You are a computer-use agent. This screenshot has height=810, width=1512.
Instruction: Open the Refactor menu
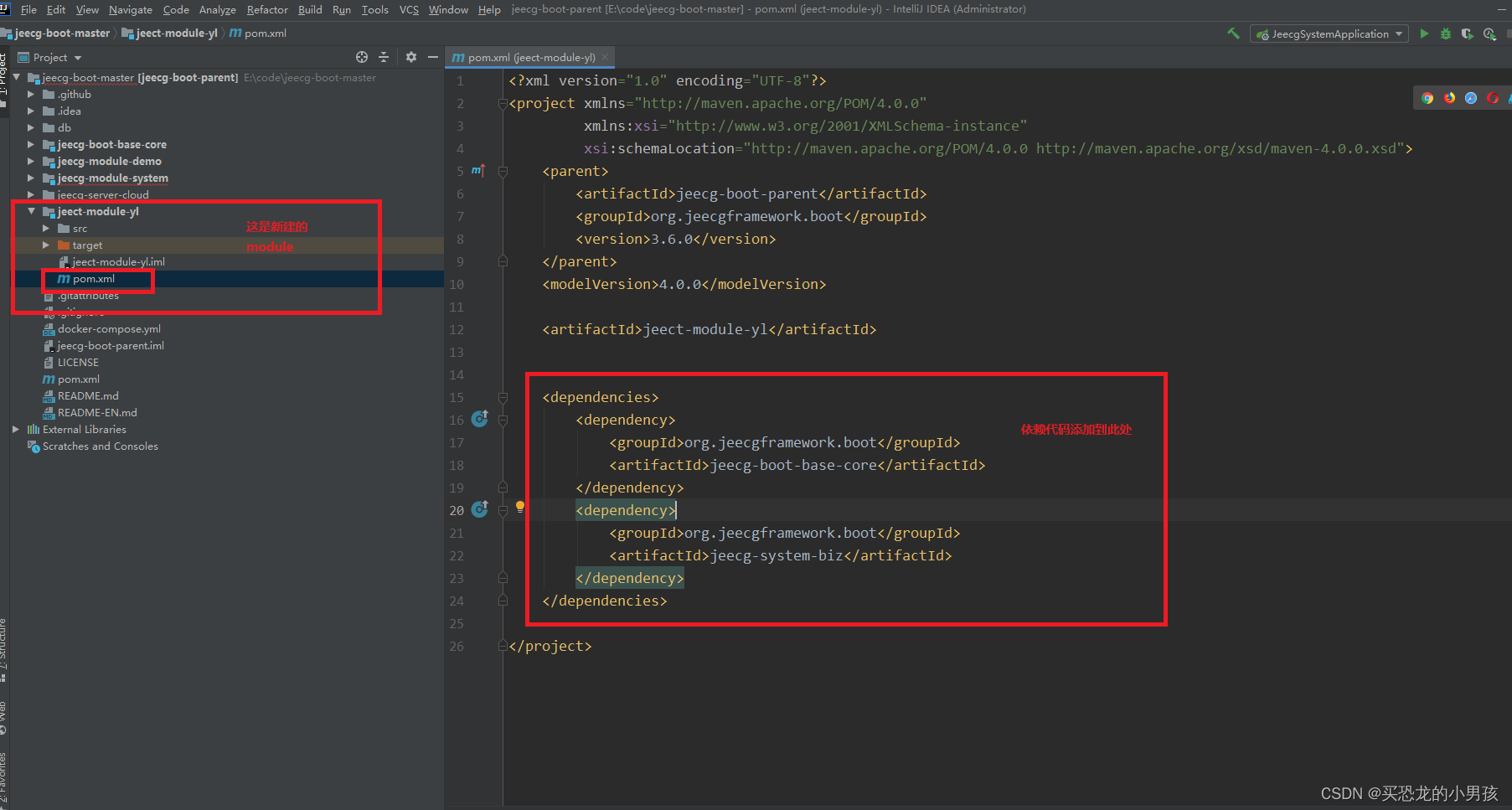tap(267, 9)
